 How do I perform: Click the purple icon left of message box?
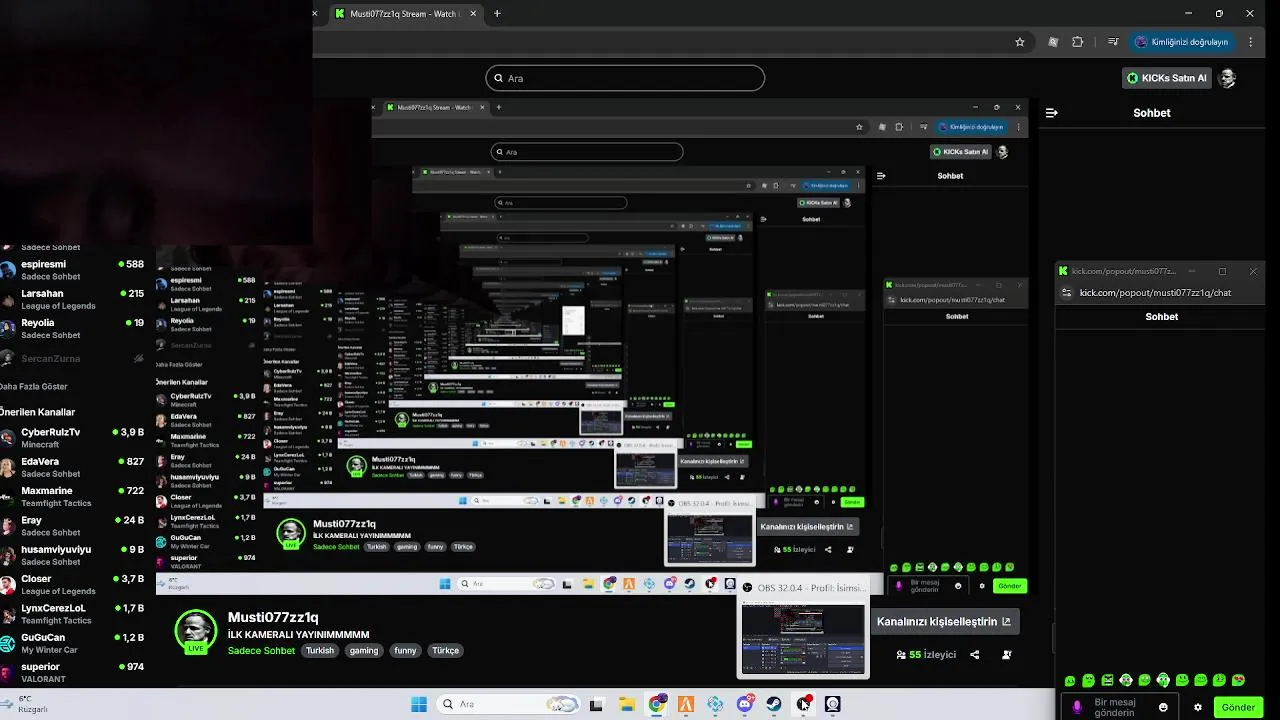tap(1077, 707)
